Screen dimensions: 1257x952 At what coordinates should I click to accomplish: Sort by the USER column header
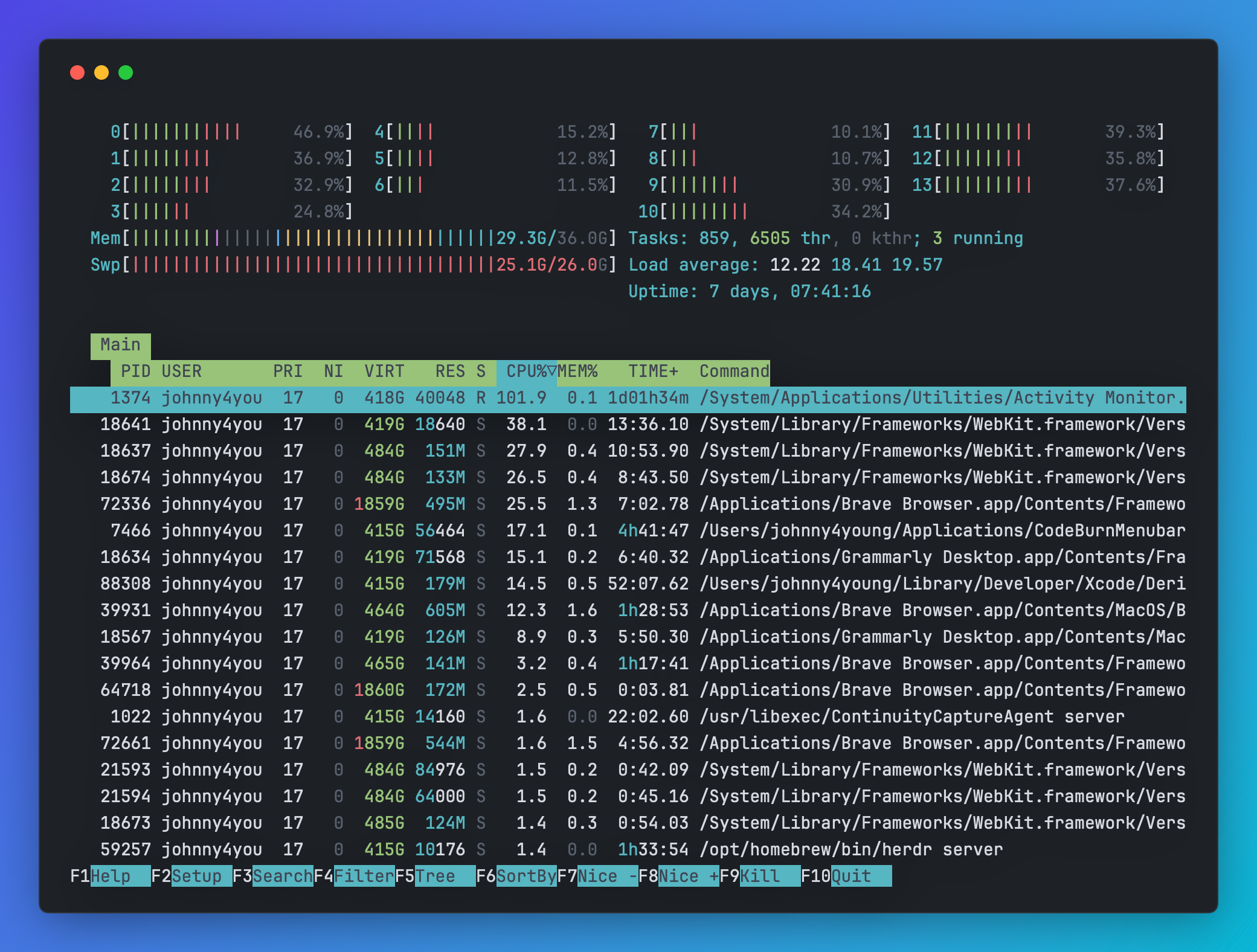(x=181, y=372)
